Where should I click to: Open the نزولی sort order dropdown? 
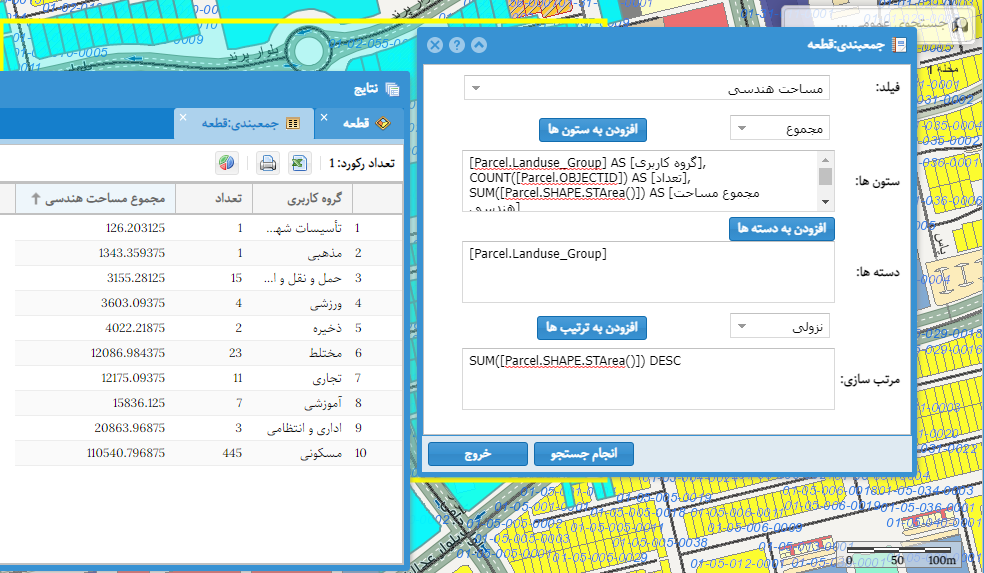click(780, 326)
